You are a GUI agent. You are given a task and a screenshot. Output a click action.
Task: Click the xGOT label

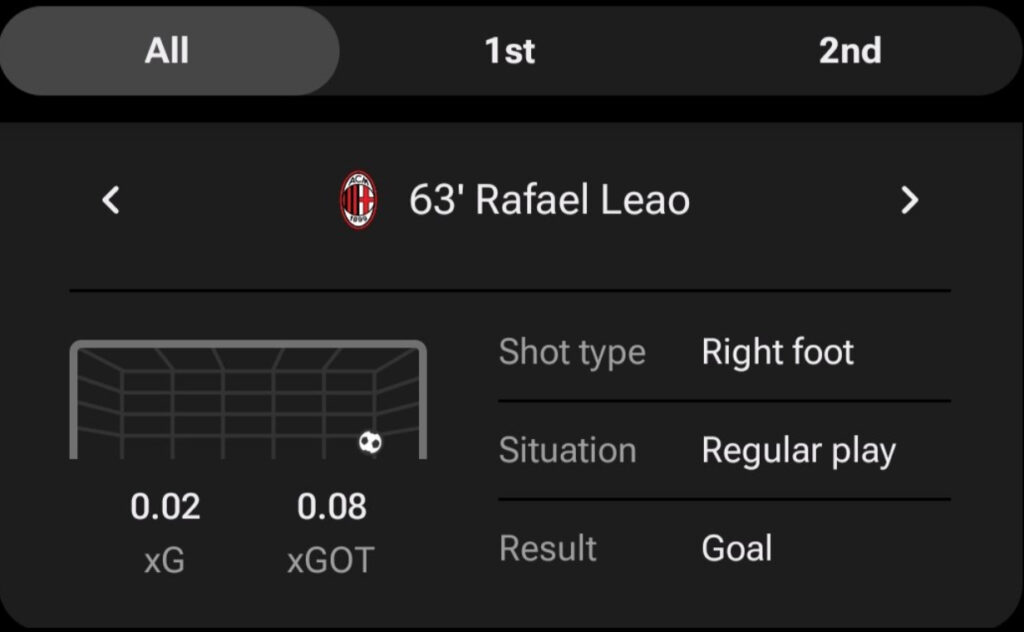[331, 561]
